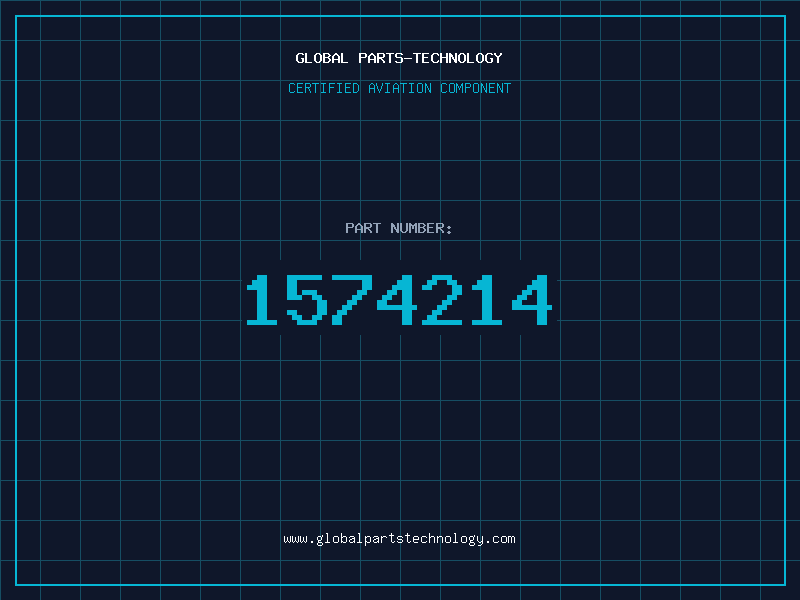800x600 pixels.
Task: Click the 'CERTIFIED AVIATION COMPONENT' subtitle
Action: (x=399, y=88)
